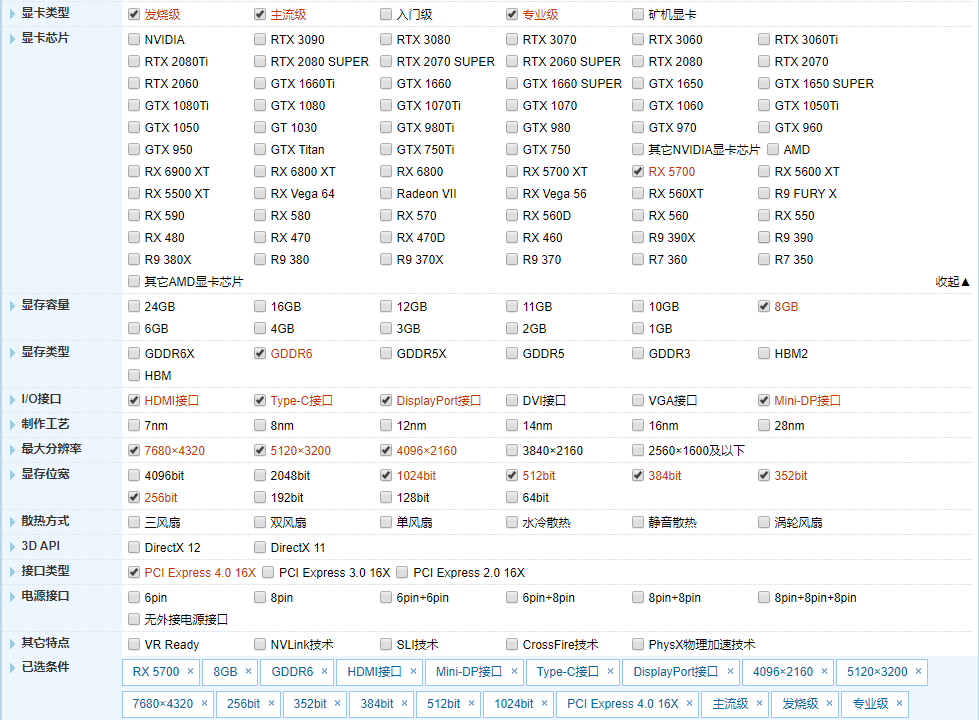Screen dimensions: 979x720
Task: Click the 入门级 card type label
Action: [414, 15]
